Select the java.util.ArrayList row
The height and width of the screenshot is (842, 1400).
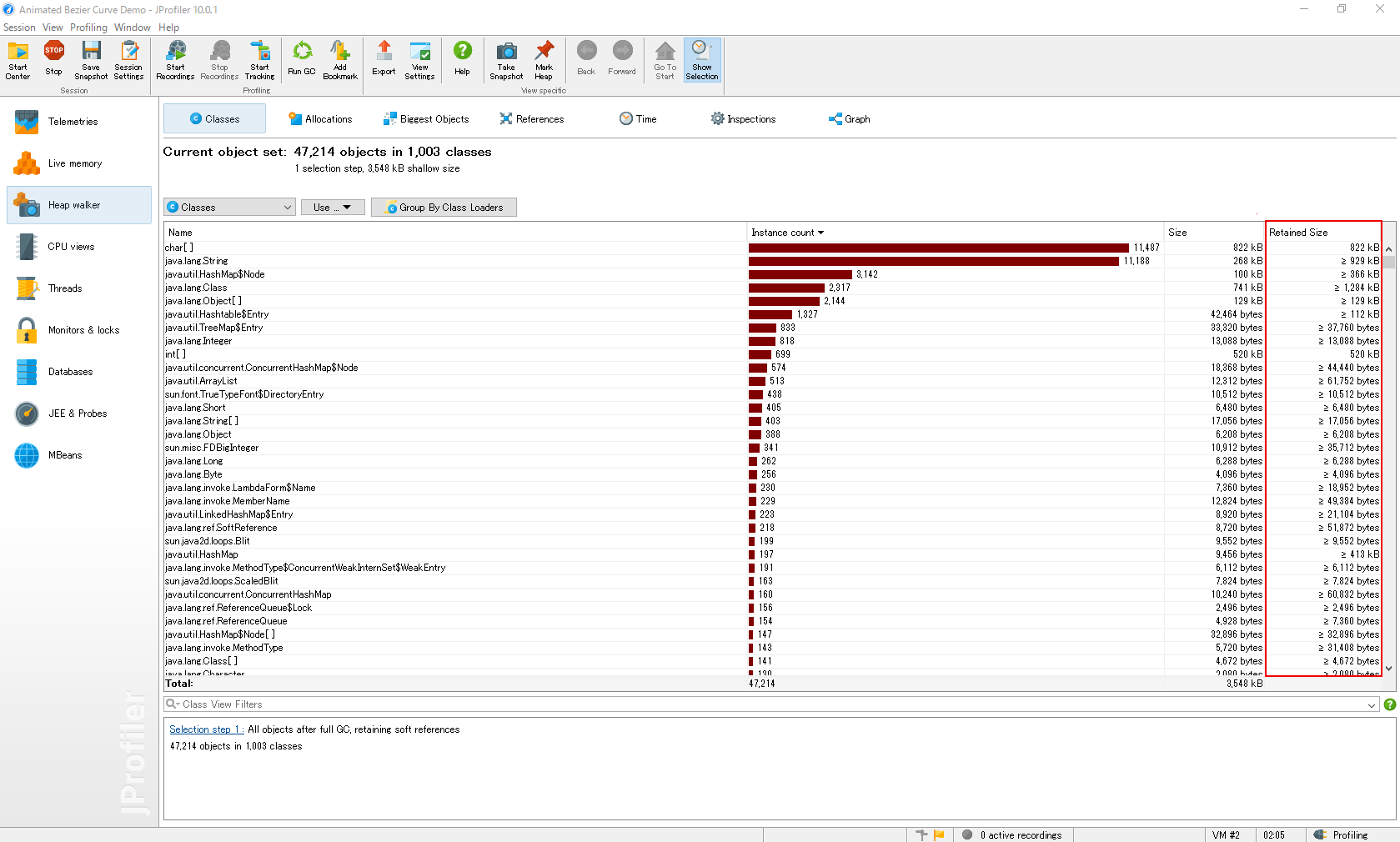click(x=773, y=381)
